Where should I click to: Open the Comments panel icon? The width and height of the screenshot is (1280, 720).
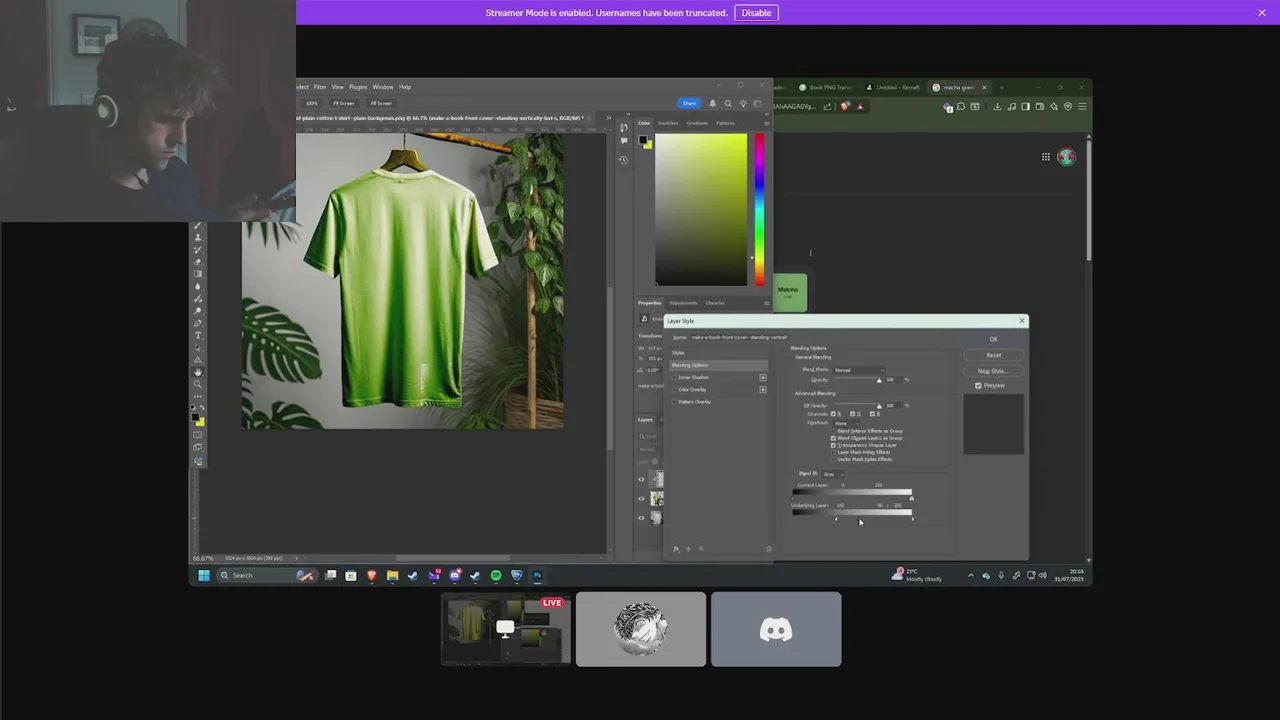(x=624, y=141)
